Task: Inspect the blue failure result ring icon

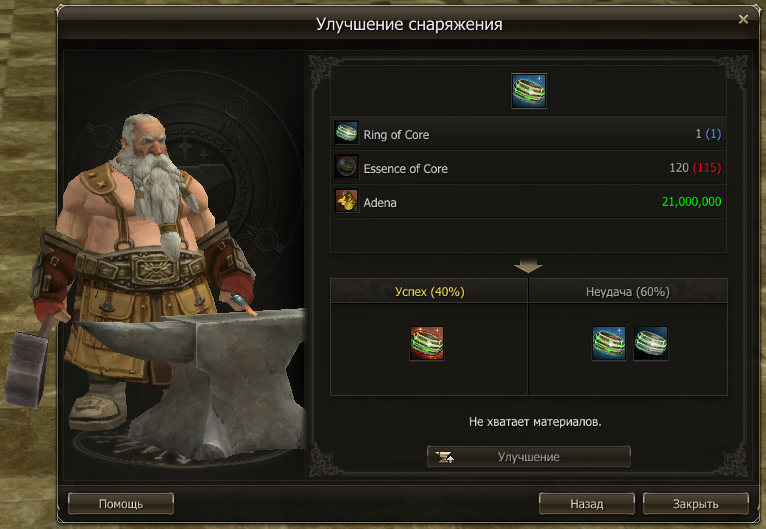Action: tap(609, 343)
